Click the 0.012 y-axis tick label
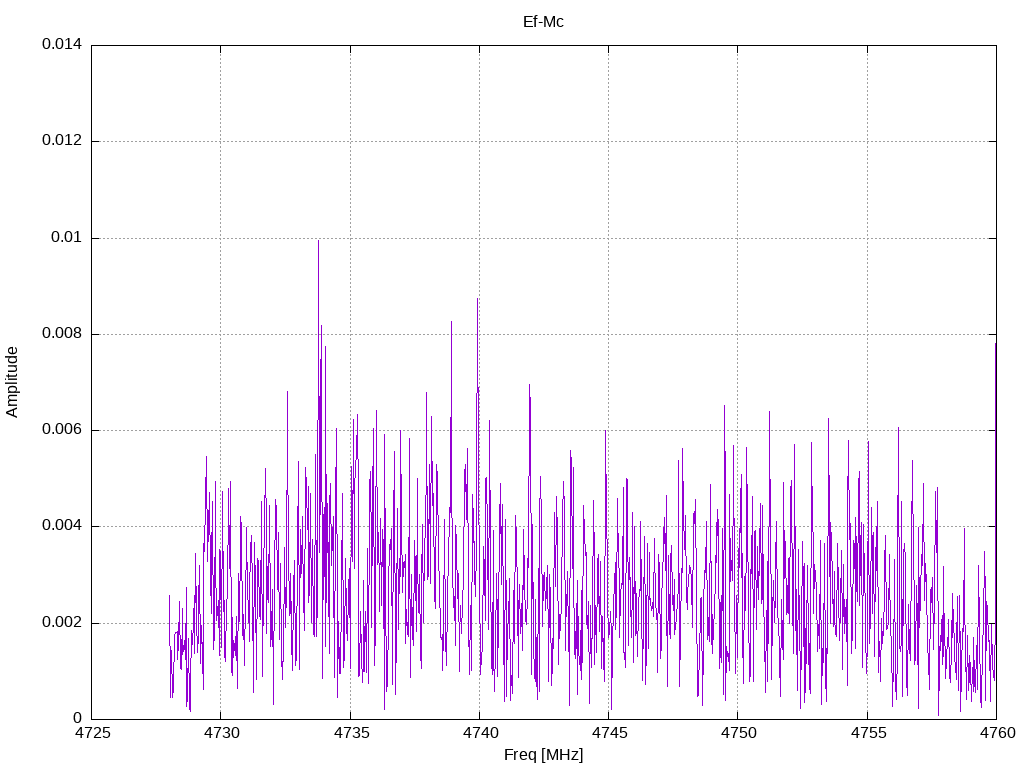The width and height of the screenshot is (1024, 768). (62, 140)
